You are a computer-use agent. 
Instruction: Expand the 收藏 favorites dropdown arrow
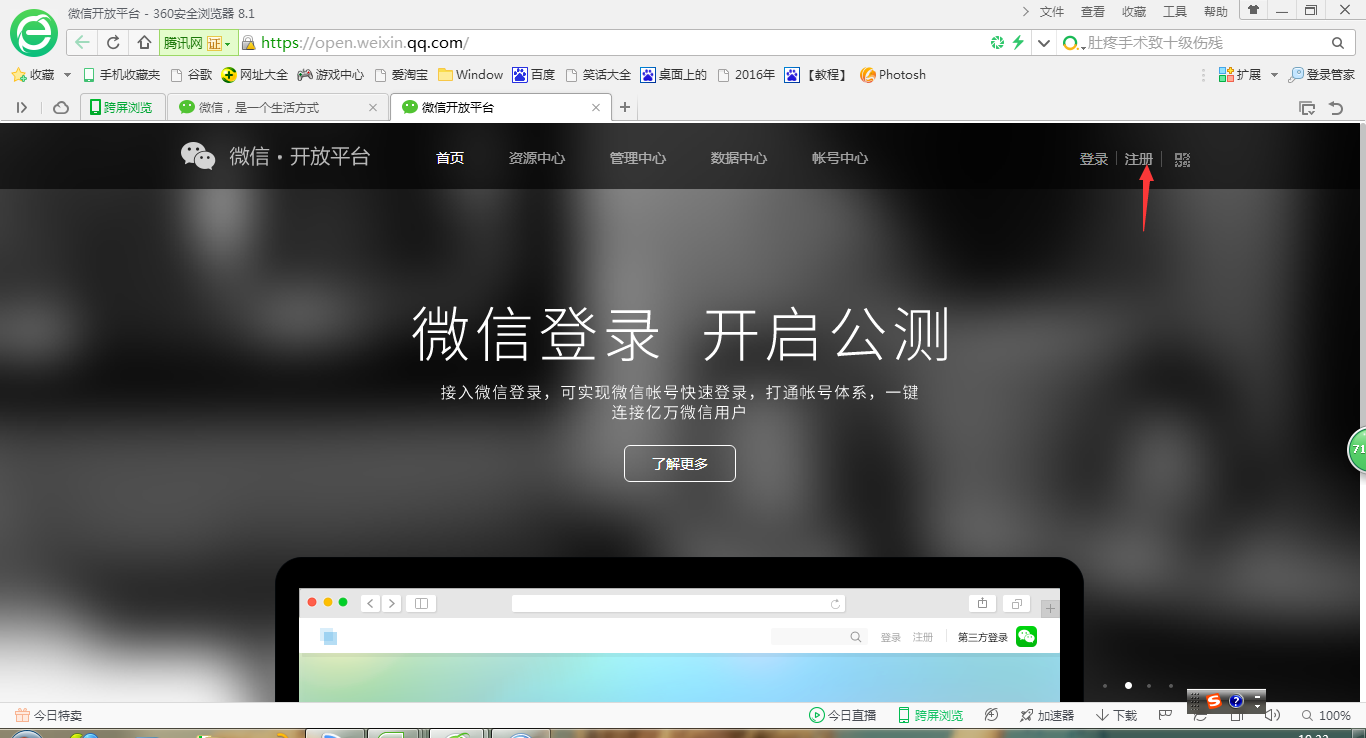68,75
